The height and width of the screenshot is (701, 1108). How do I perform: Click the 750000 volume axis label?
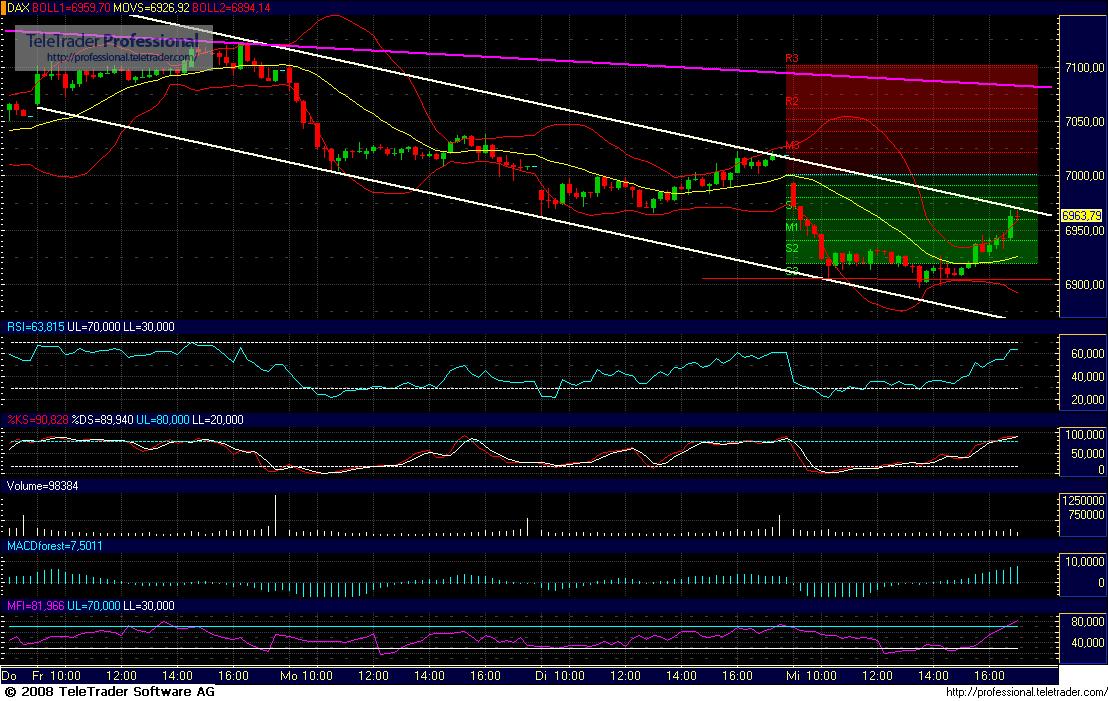tap(1087, 515)
